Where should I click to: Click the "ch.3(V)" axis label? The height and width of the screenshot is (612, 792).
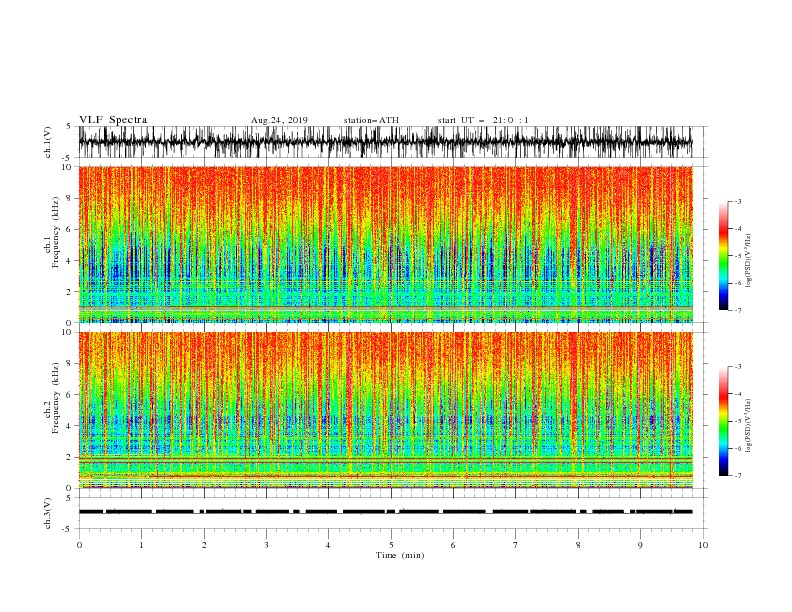(x=48, y=513)
